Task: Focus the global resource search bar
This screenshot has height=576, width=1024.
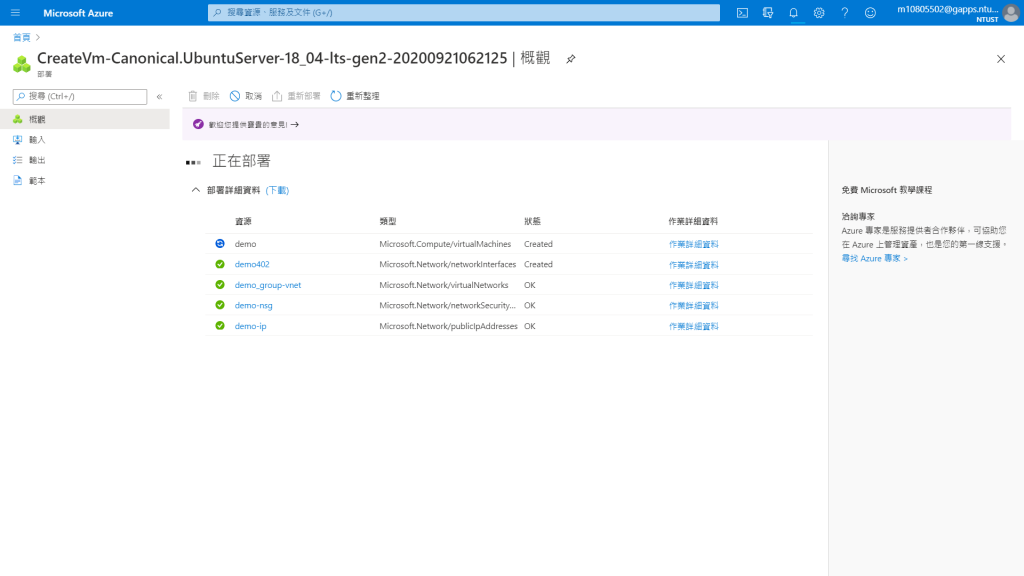Action: [464, 12]
